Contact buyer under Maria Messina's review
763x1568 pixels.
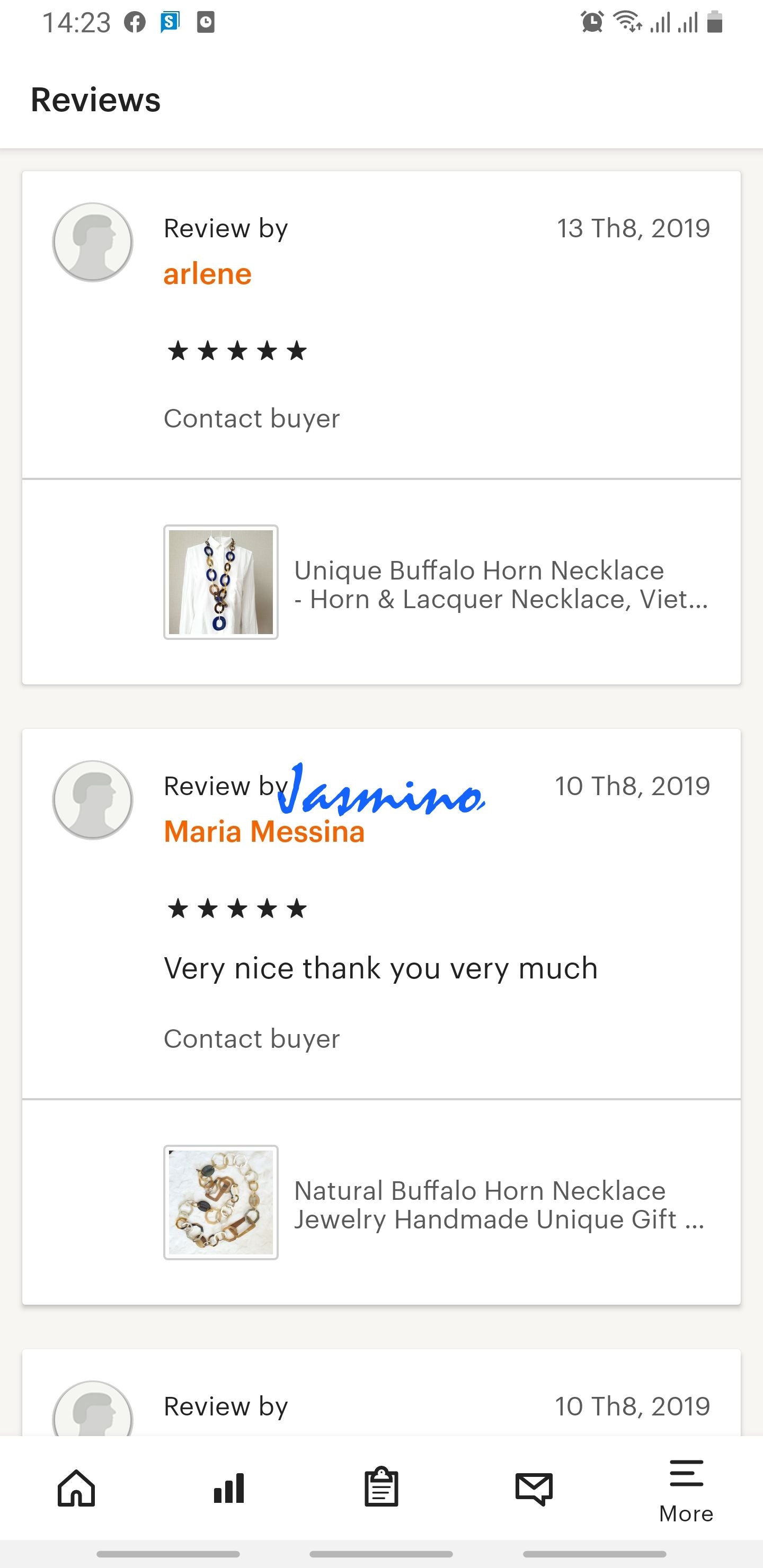click(x=252, y=1039)
